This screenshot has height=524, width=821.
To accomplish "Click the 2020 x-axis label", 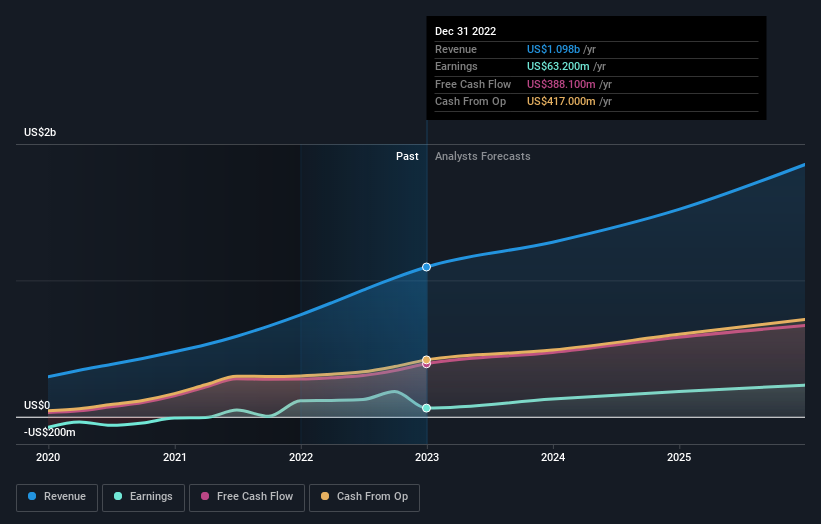I will click(48, 457).
